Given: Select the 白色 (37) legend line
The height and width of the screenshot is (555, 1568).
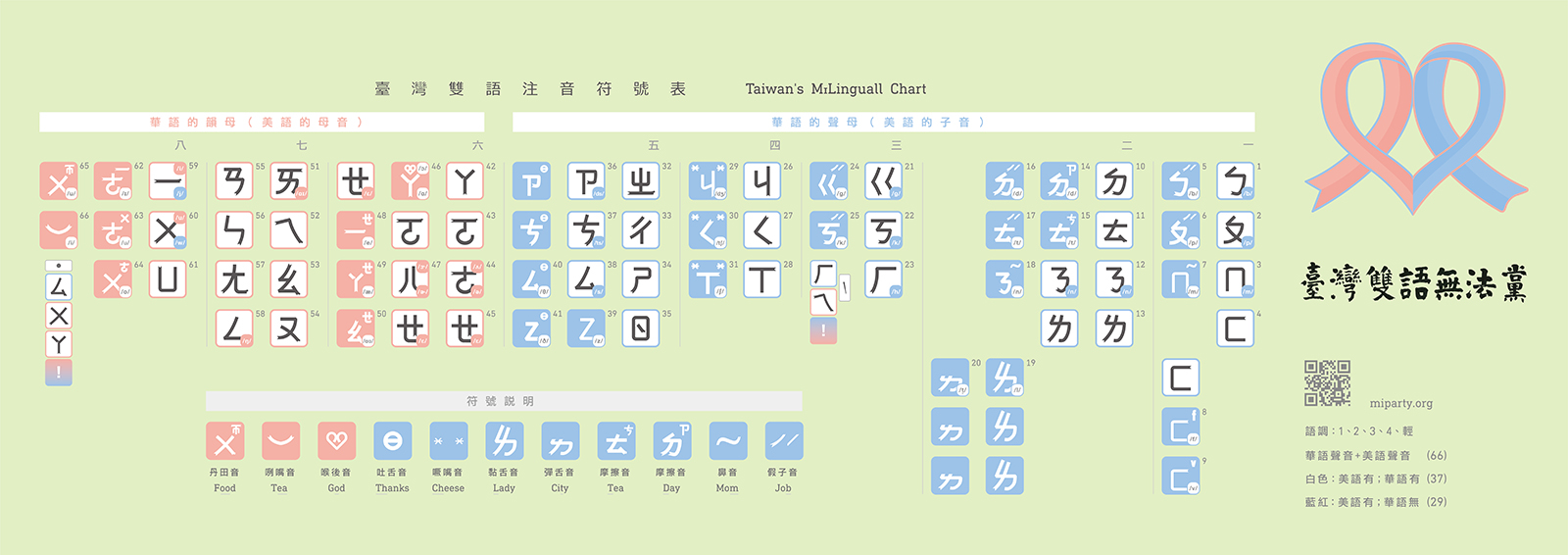Looking at the screenshot, I should [x=1376, y=479].
